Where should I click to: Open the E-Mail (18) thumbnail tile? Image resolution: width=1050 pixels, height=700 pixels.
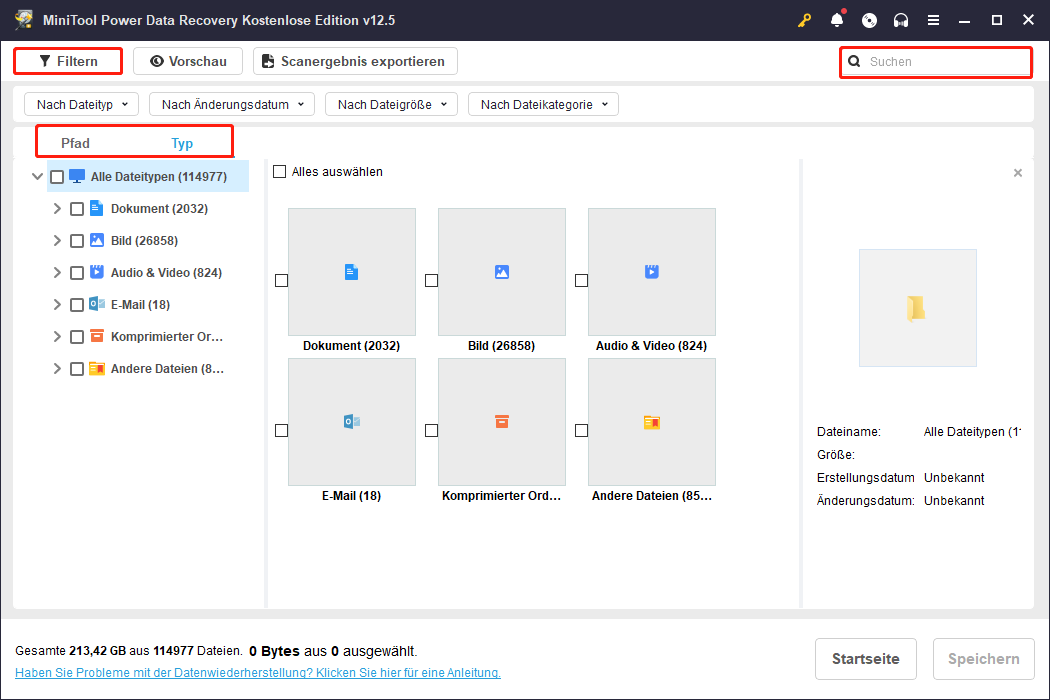pyautogui.click(x=352, y=422)
